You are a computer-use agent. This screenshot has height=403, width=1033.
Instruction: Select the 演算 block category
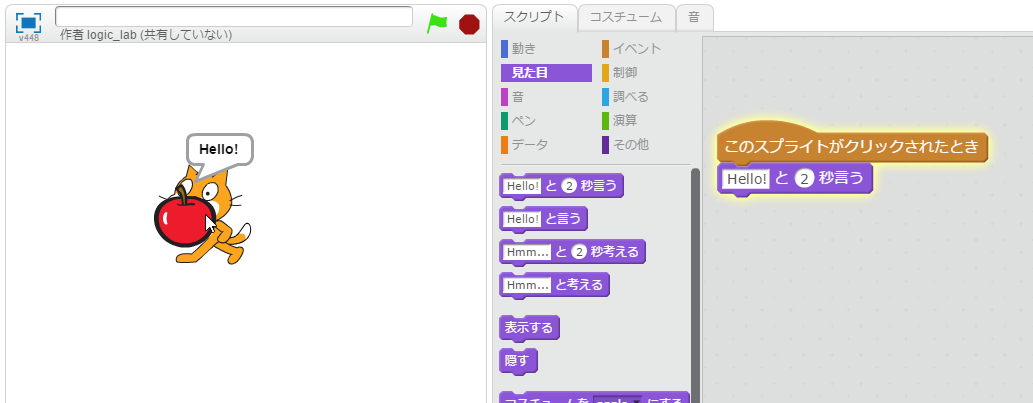[625, 121]
